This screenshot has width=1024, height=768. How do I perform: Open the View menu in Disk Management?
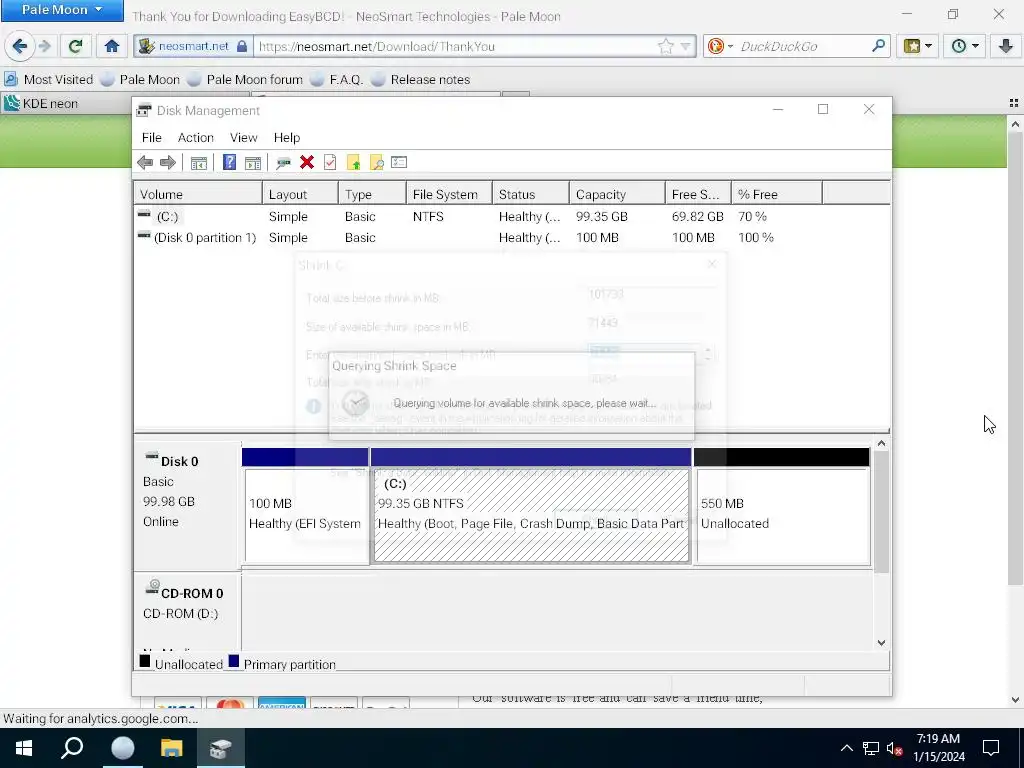coord(244,138)
